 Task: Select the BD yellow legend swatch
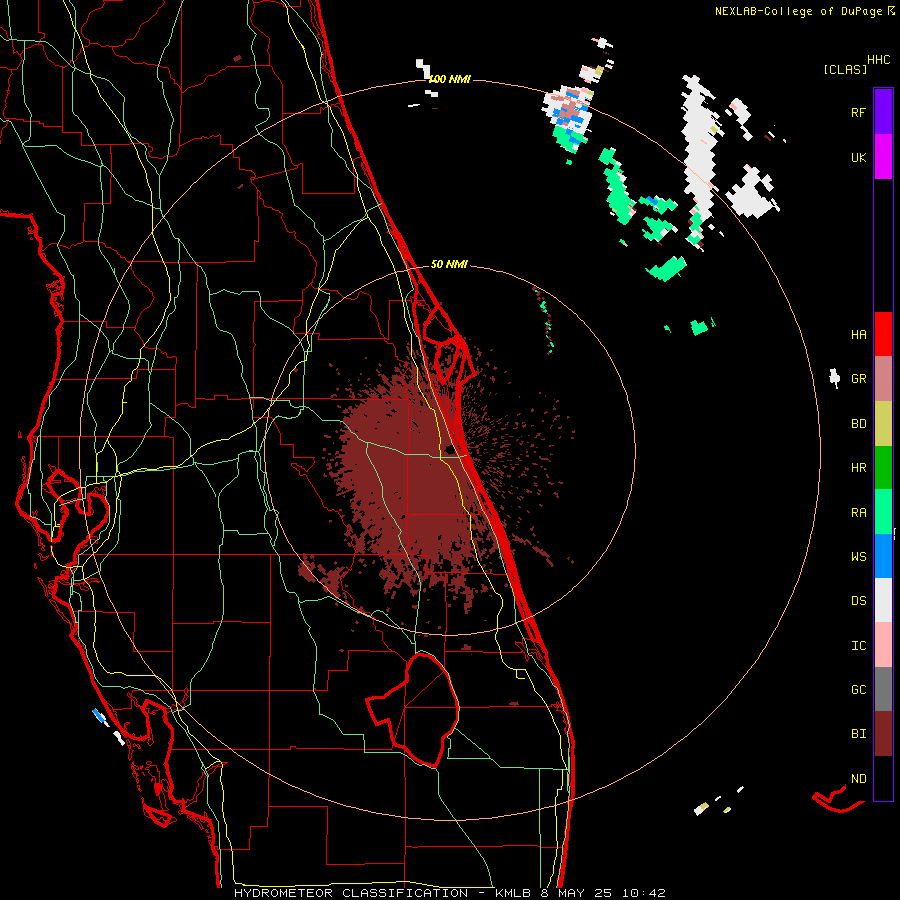pyautogui.click(x=883, y=424)
